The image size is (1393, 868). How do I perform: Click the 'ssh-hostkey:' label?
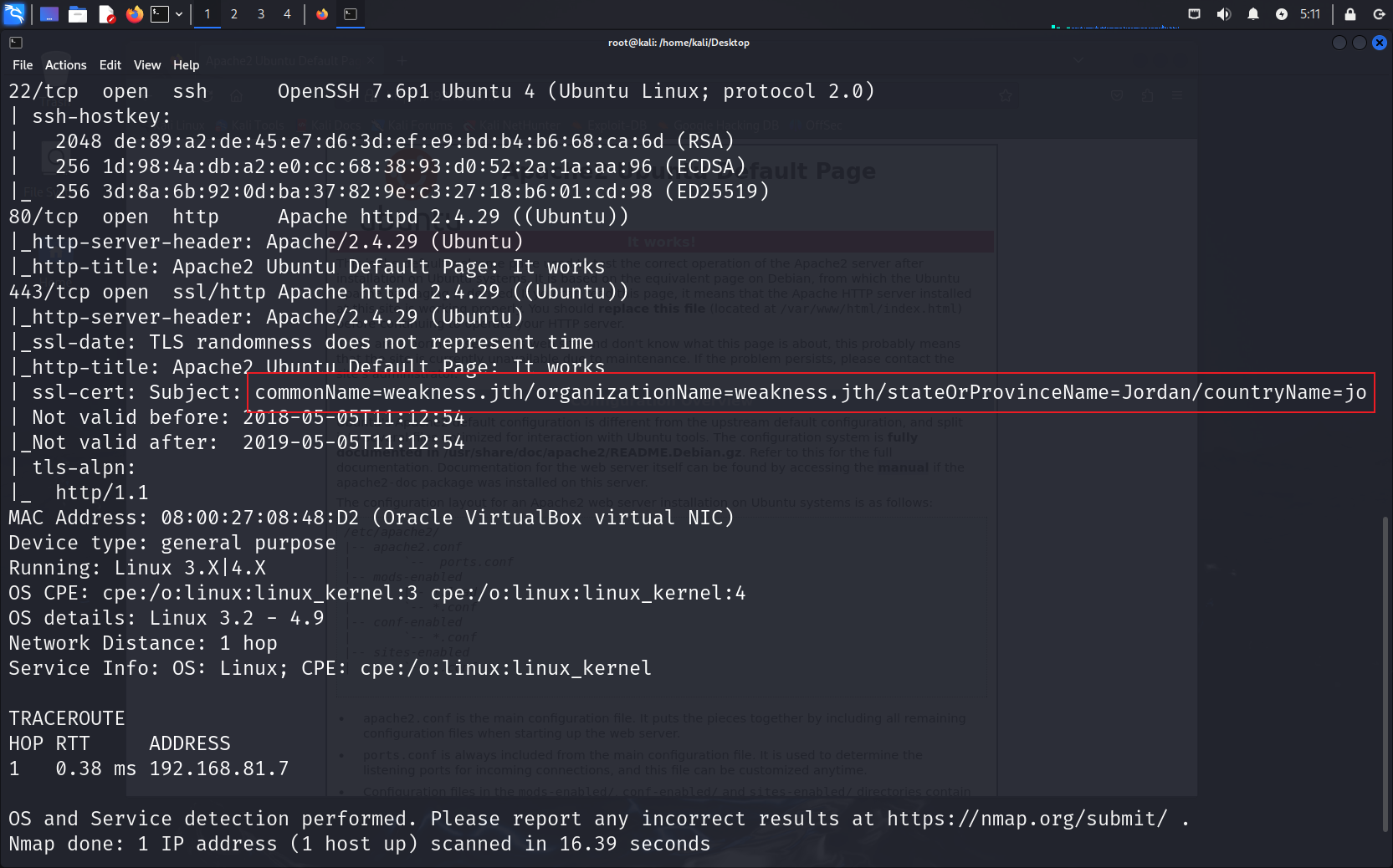[x=101, y=116]
